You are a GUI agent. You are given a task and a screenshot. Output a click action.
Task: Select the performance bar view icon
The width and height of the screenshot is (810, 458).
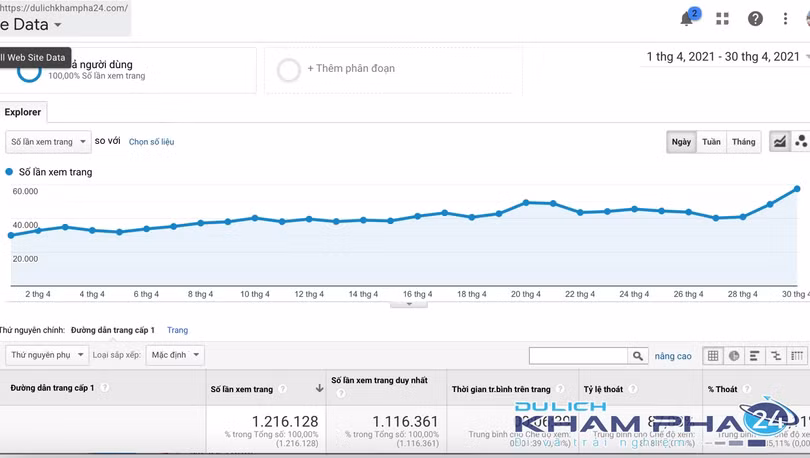(755, 356)
